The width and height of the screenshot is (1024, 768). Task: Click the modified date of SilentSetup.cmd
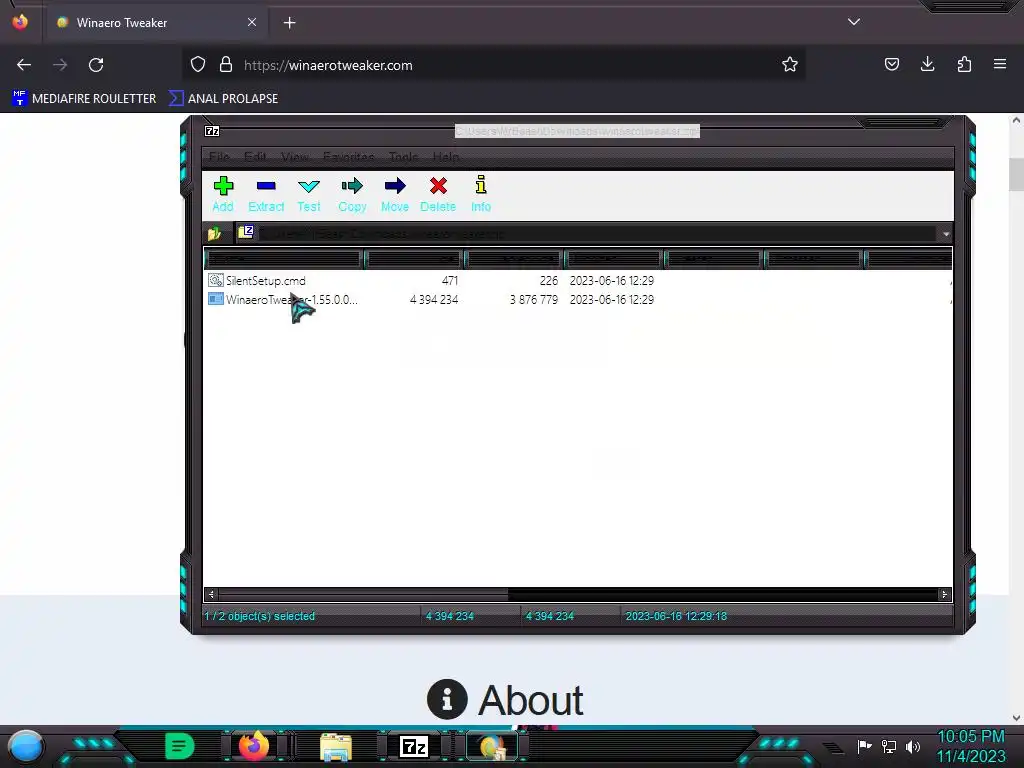pos(611,280)
